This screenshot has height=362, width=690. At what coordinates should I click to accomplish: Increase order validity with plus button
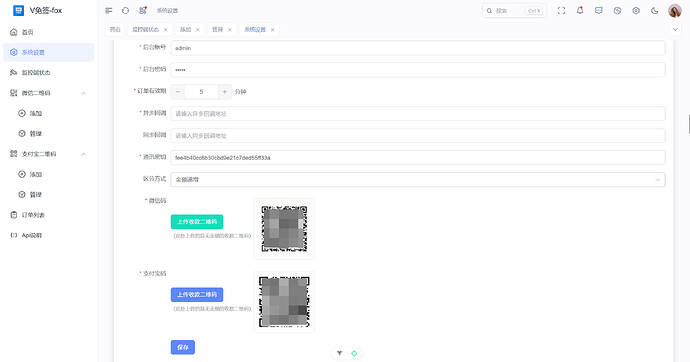[224, 91]
